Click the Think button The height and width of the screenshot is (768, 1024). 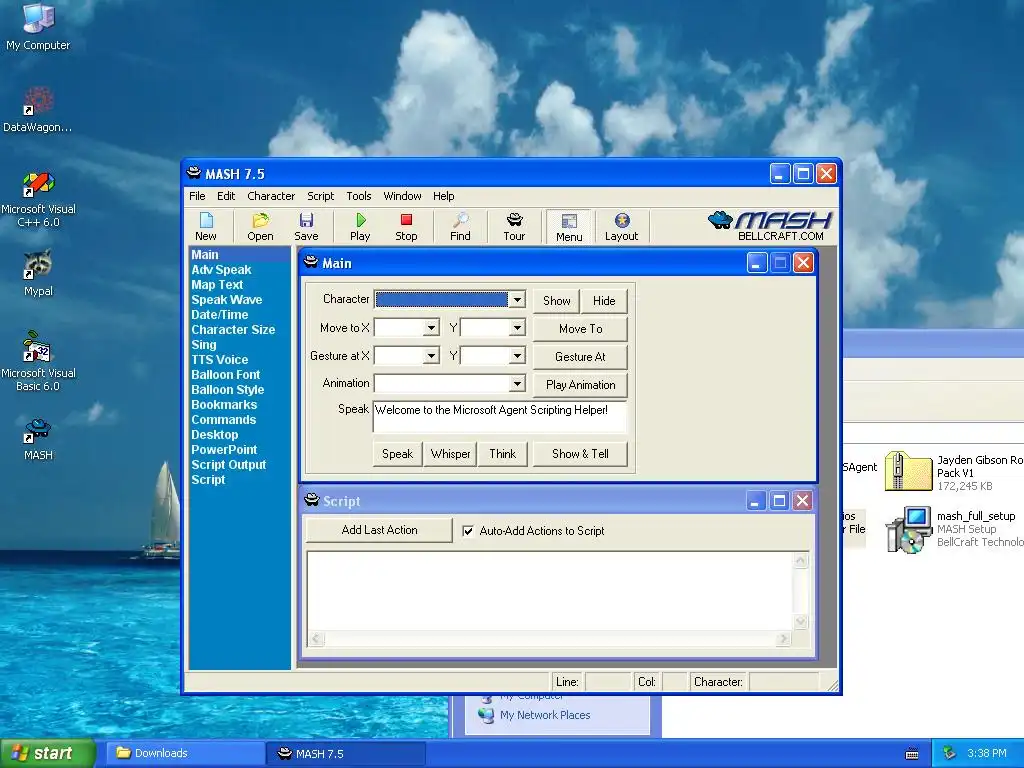pyautogui.click(x=502, y=454)
